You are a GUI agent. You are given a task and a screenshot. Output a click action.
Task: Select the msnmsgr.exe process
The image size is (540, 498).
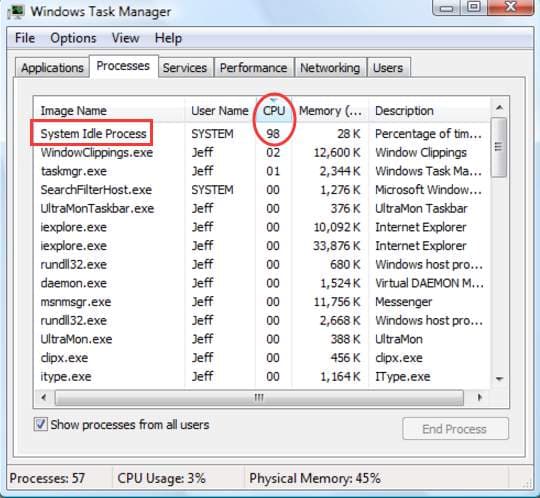[x=262, y=302]
